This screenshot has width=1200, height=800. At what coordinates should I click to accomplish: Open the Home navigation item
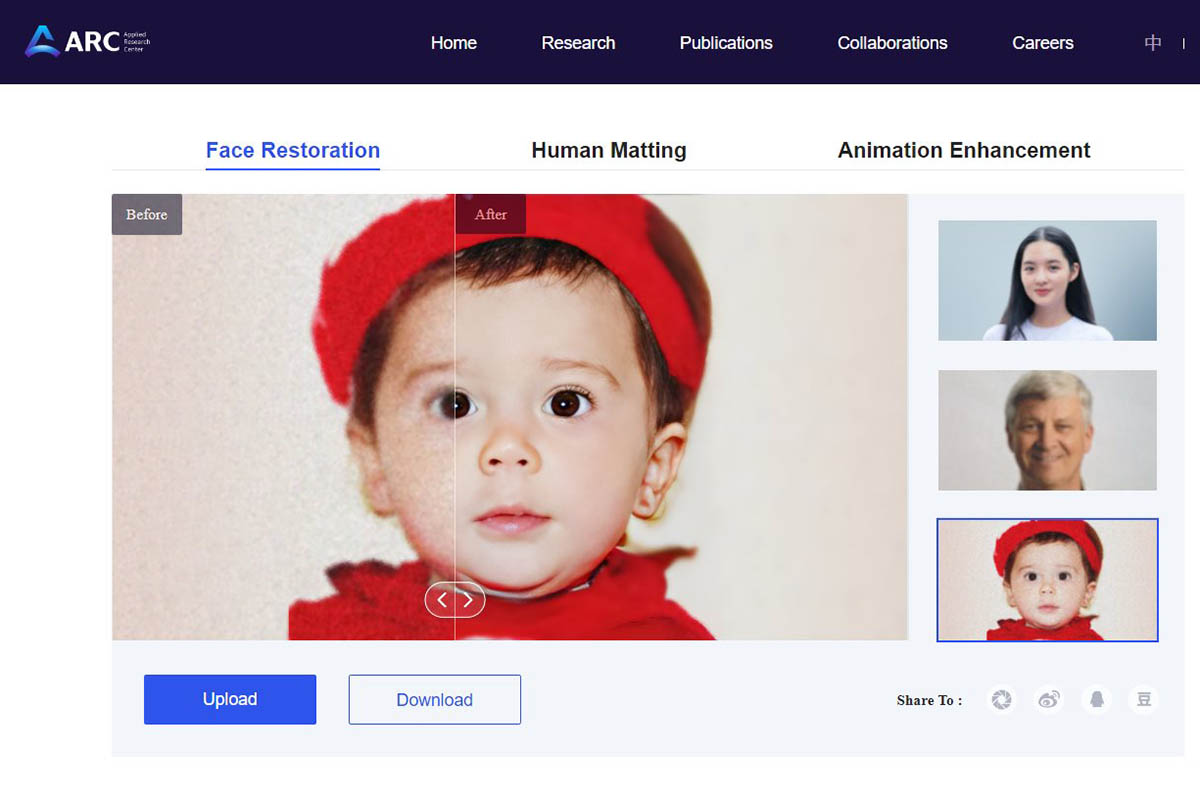click(453, 43)
